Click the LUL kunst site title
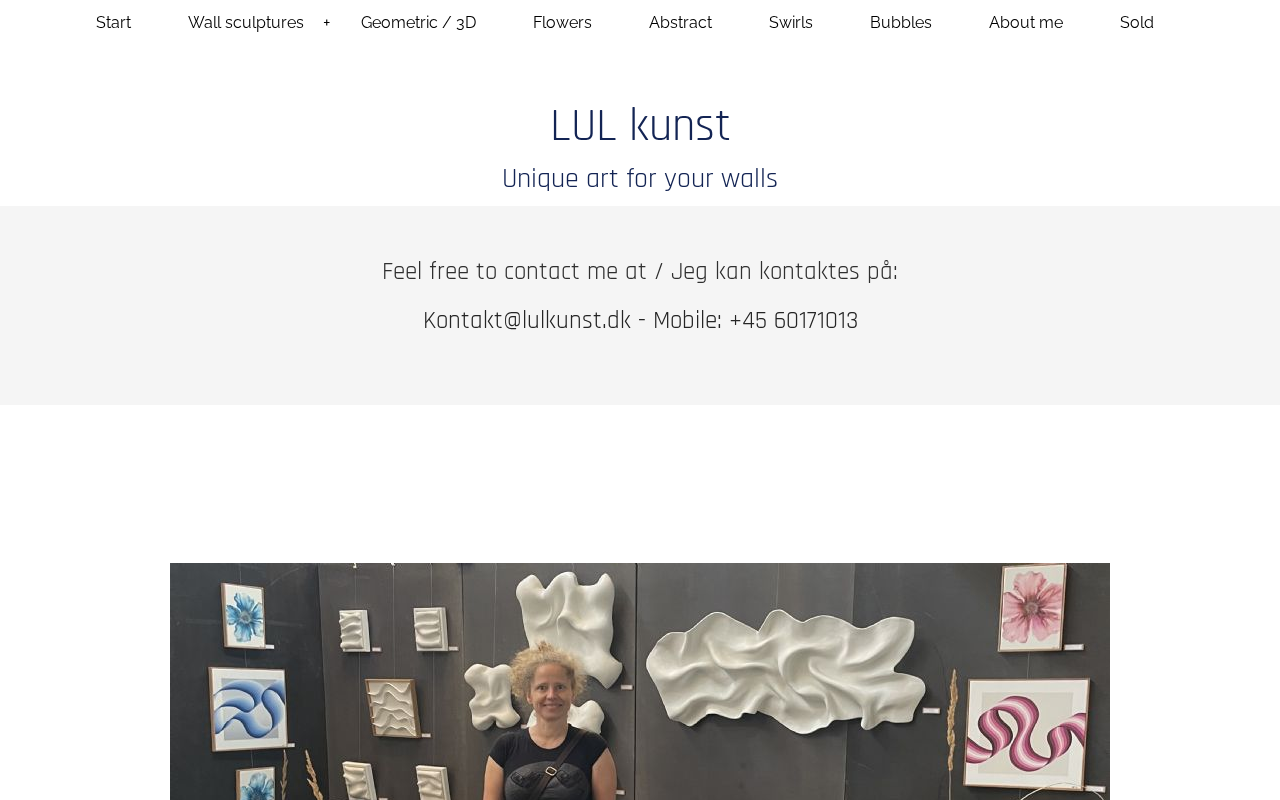 tap(640, 127)
